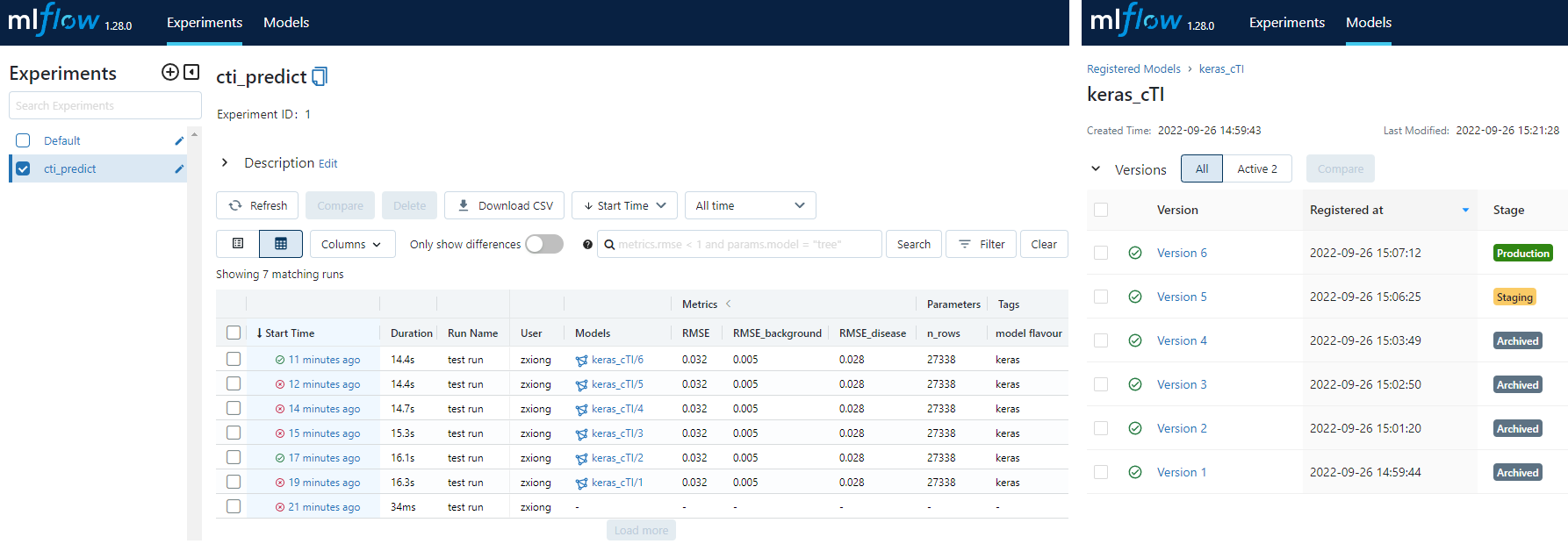Tick the checkbox for the 11 minutes ago run

point(234,359)
